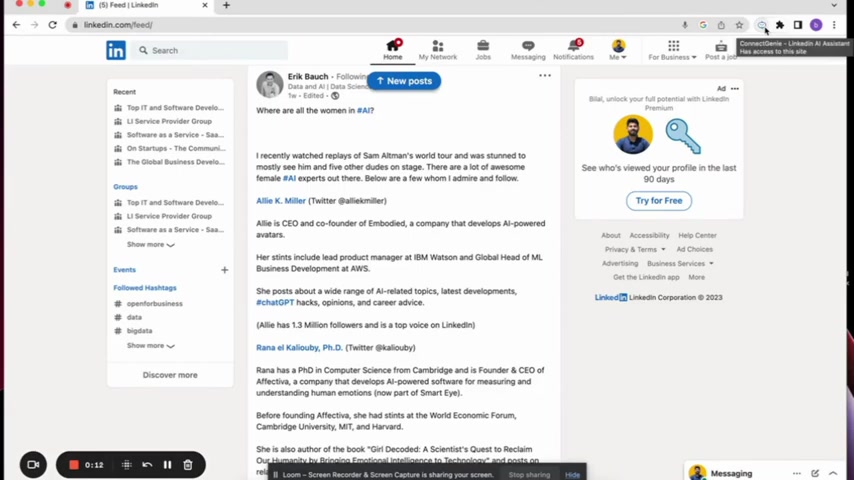Click the Discover more button
Viewport: 854px width, 480px height.
[170, 375]
